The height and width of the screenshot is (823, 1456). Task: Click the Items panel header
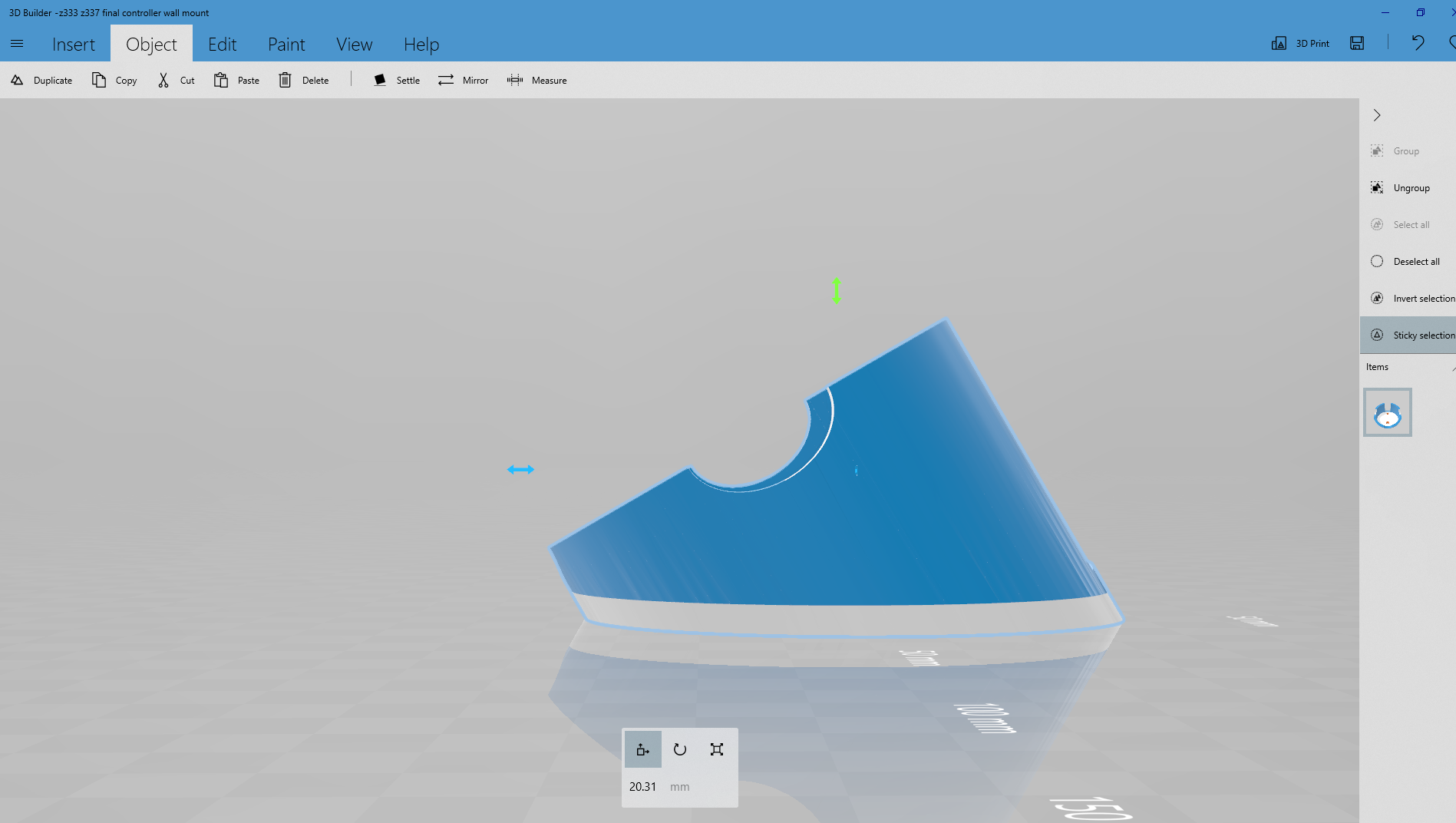[x=1408, y=367]
